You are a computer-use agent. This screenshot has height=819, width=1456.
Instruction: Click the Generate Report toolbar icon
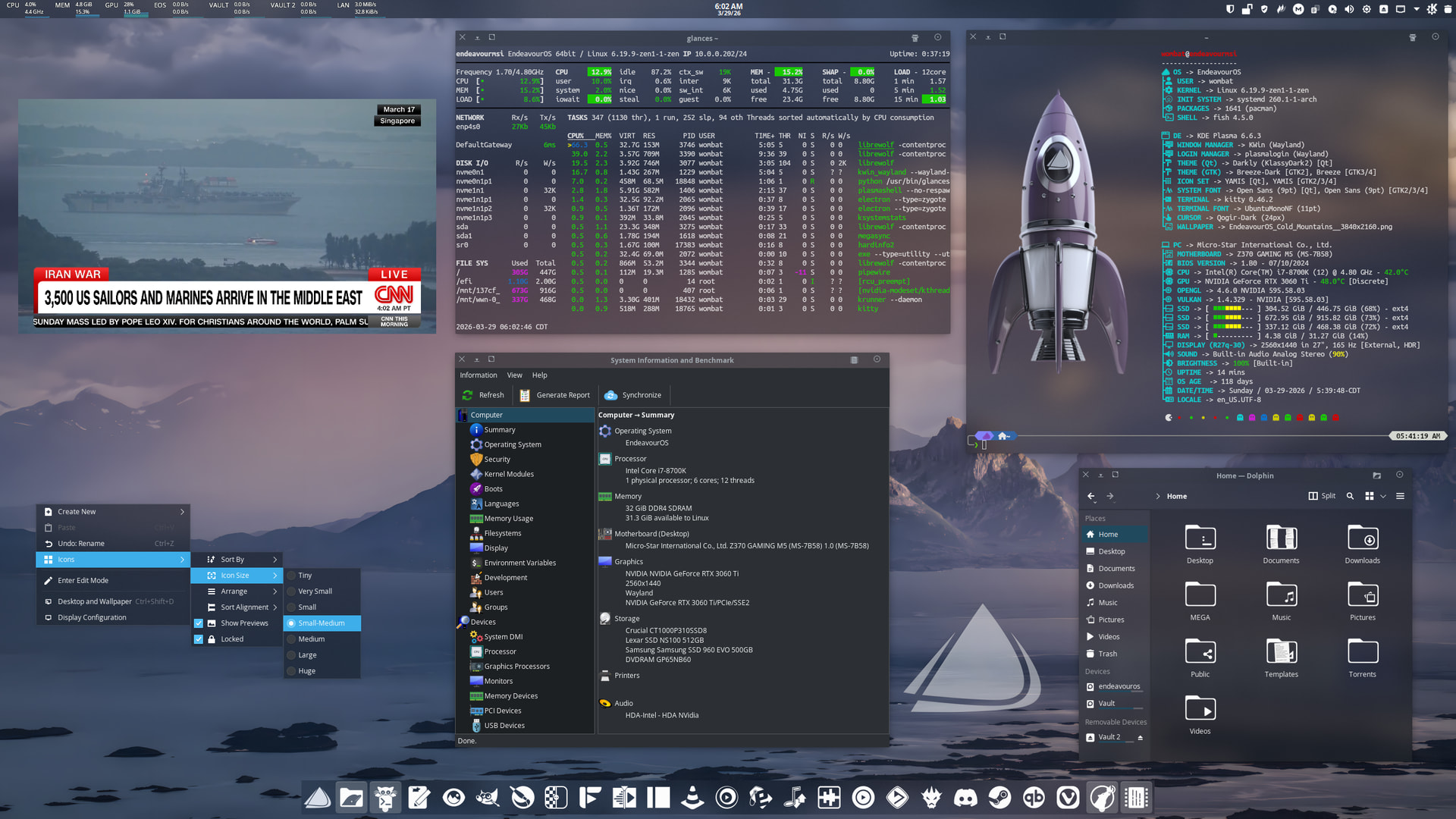pyautogui.click(x=525, y=395)
